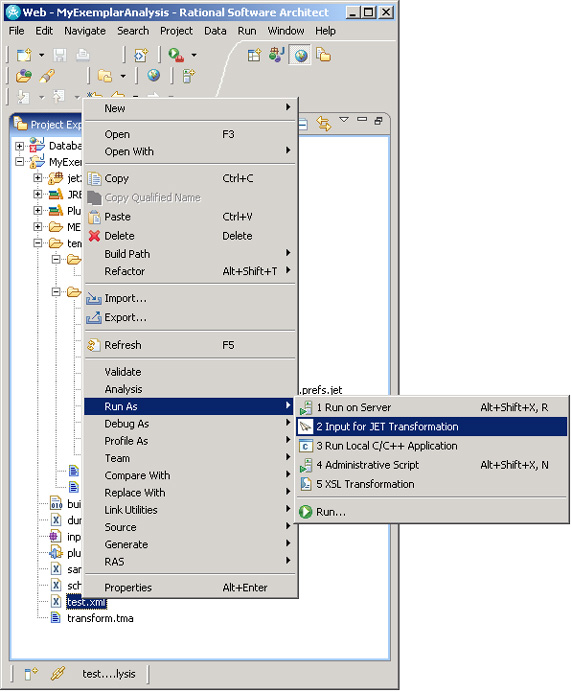Maximize the Project Explorer view
The width and height of the screenshot is (572, 692).
[378, 120]
